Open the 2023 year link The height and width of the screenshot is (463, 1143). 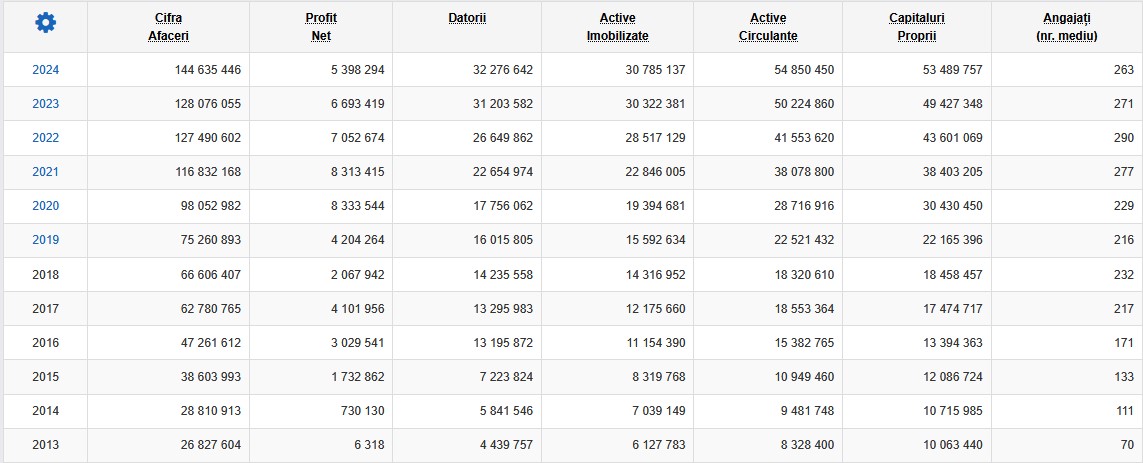[x=45, y=104]
